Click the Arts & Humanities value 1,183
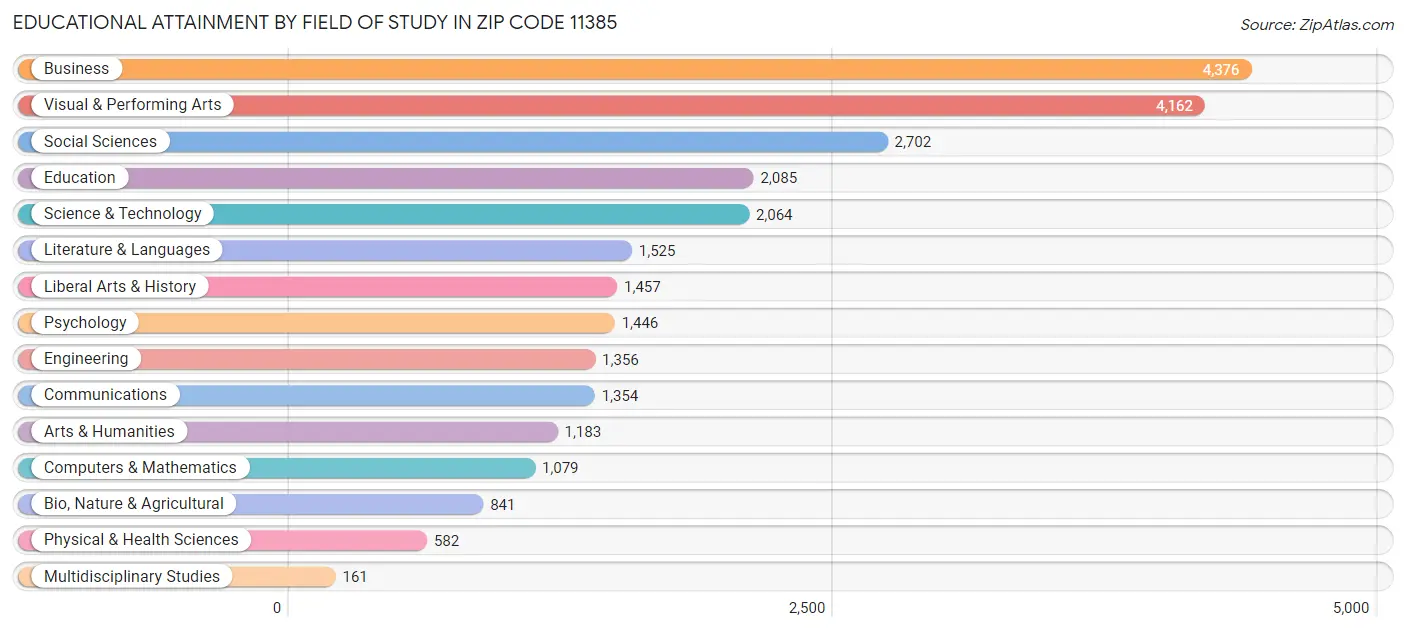 (586, 431)
